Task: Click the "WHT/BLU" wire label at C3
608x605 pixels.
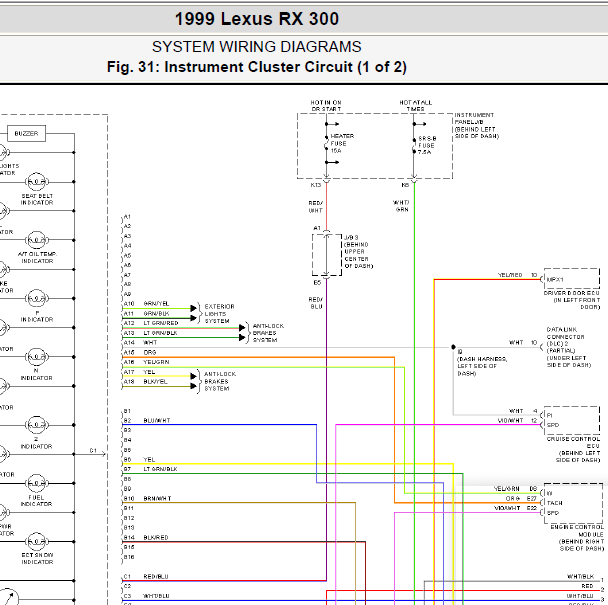Action: (x=156, y=596)
